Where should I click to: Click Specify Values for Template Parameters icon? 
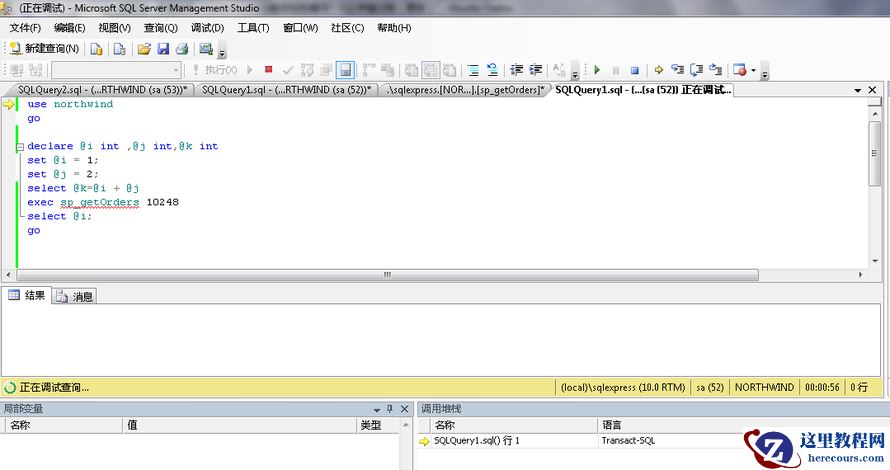click(x=559, y=70)
